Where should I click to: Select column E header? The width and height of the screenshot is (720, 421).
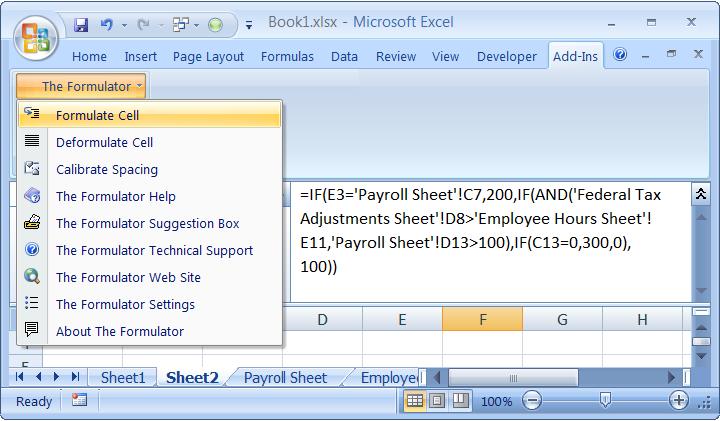[402, 319]
